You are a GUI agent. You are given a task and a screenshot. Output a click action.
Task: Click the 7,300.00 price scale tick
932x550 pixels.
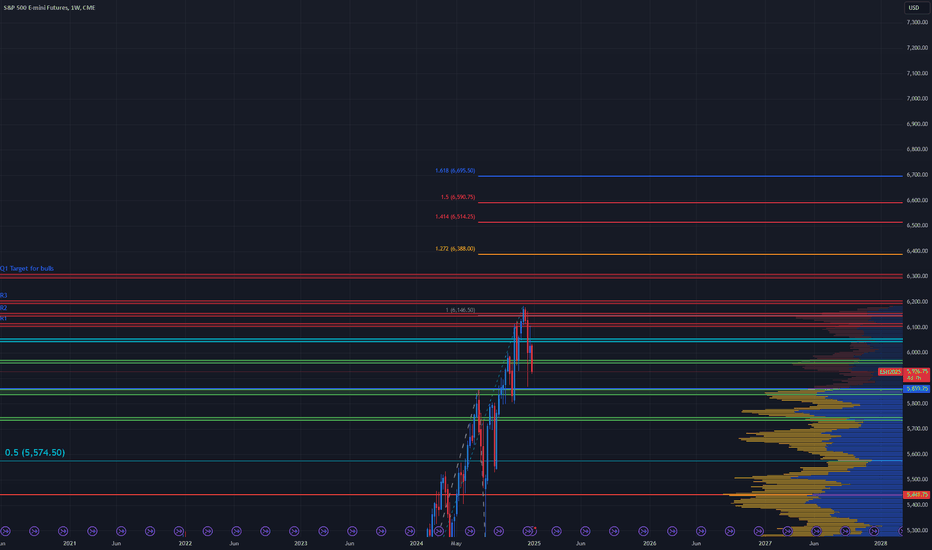pyautogui.click(x=917, y=22)
